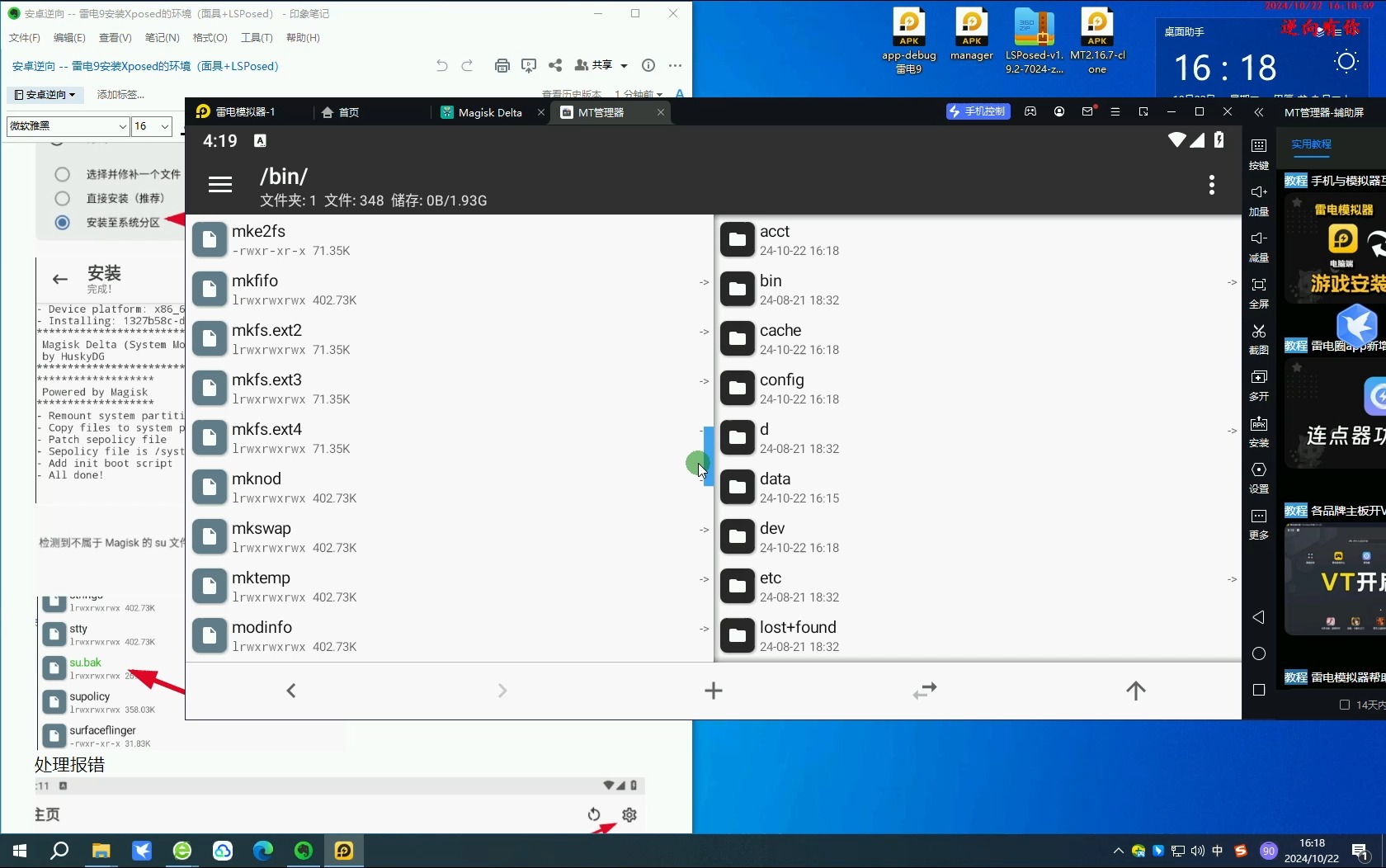
Task: Open the notification center in taskbar
Action: tap(1361, 851)
